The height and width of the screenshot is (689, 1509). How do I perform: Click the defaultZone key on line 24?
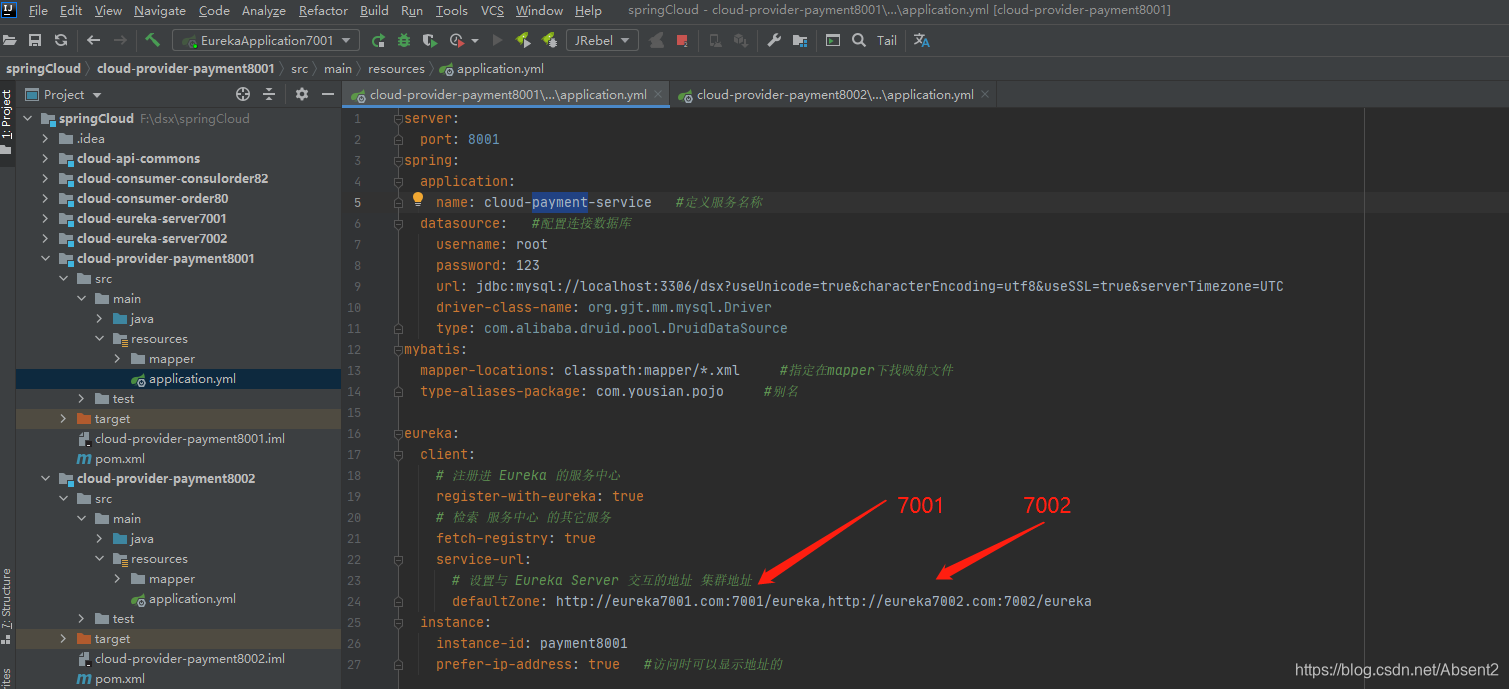(x=497, y=601)
